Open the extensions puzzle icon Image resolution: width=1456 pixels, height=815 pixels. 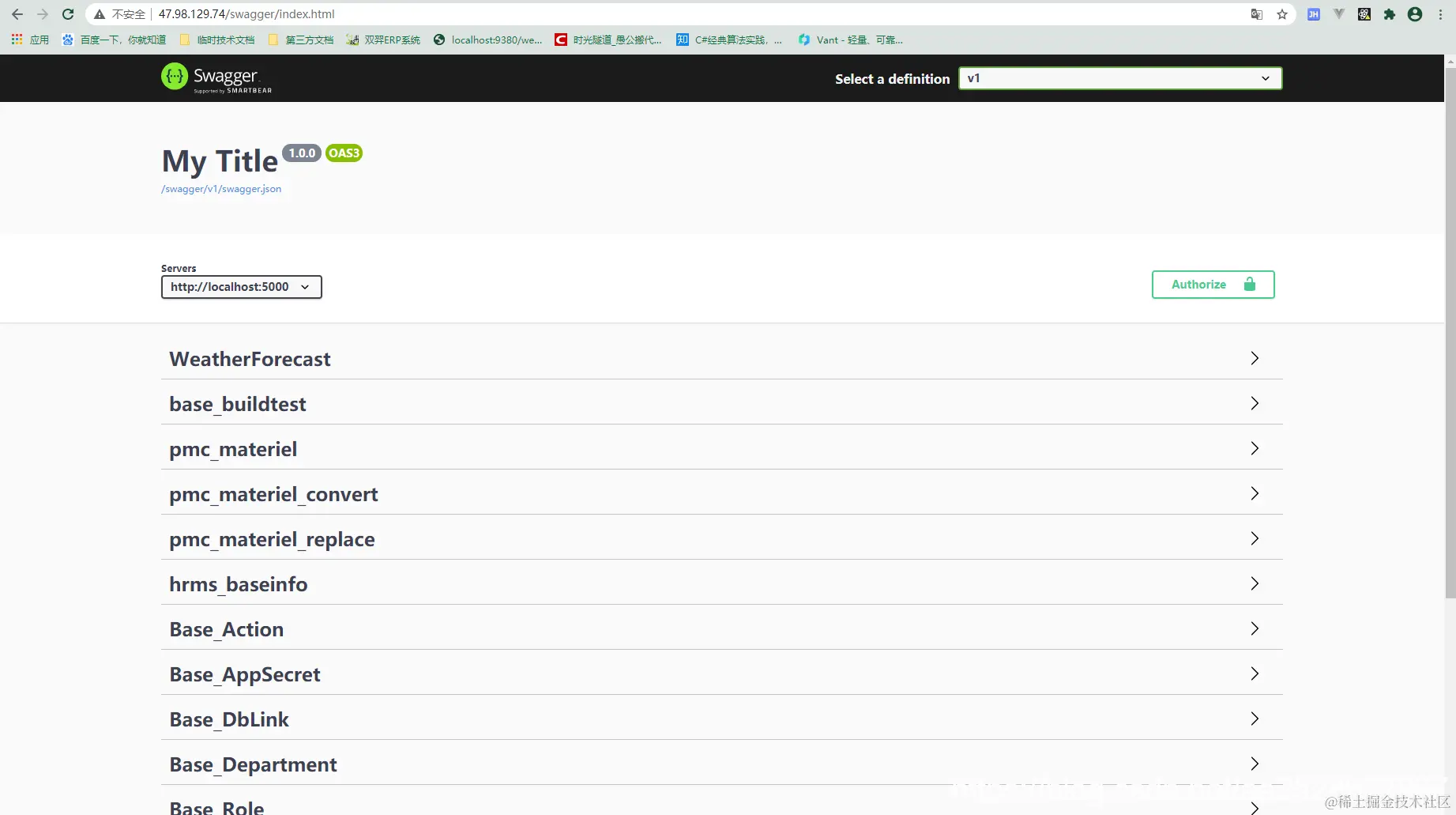[1390, 14]
